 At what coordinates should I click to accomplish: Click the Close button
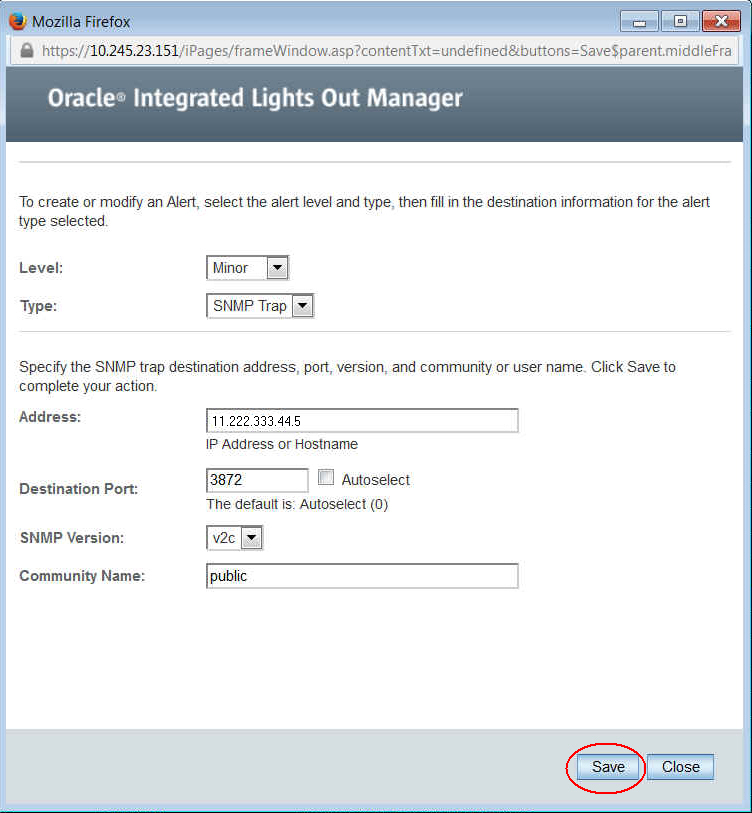[x=680, y=767]
